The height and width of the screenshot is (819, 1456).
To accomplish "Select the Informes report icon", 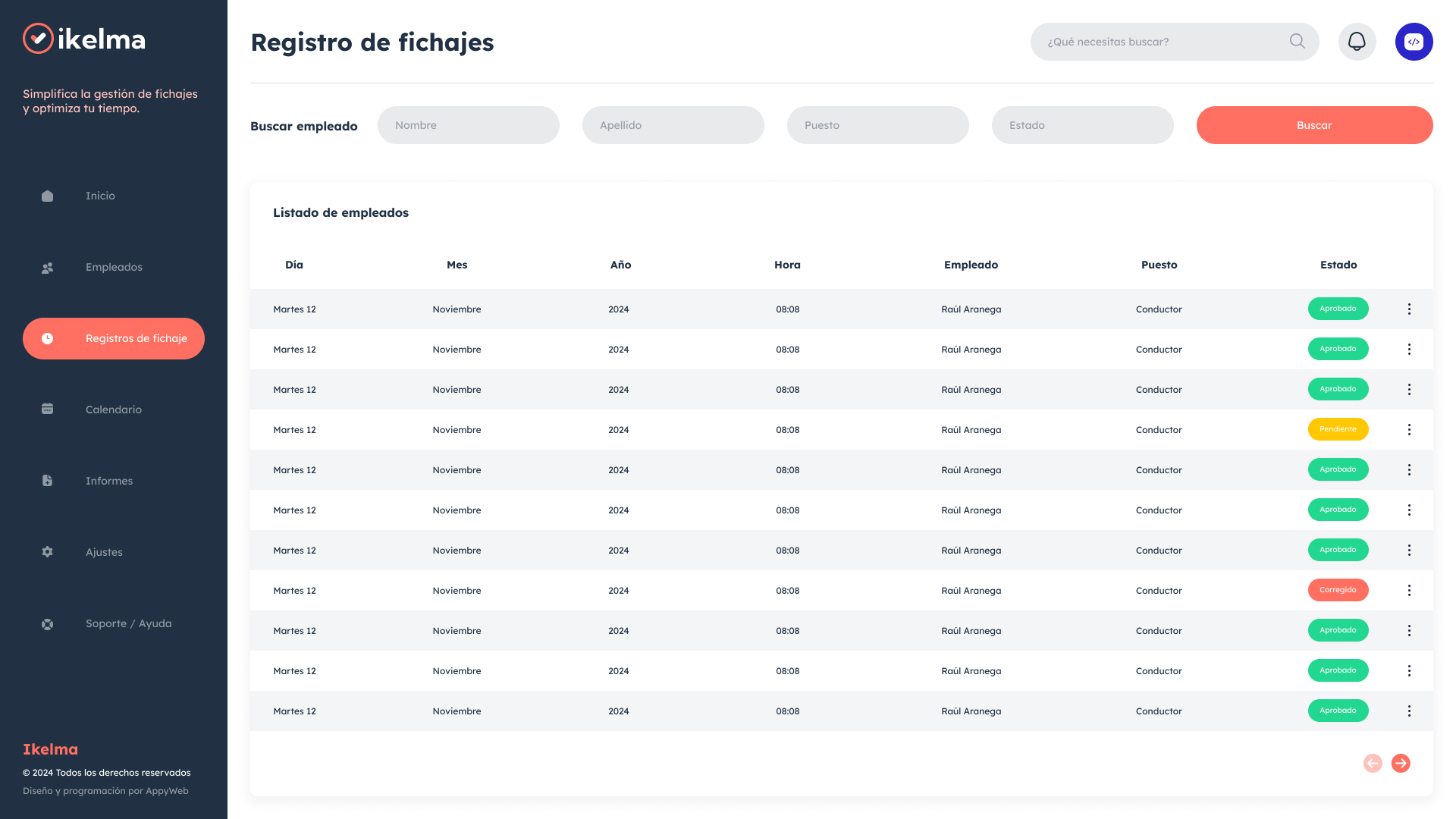I will coord(47,480).
